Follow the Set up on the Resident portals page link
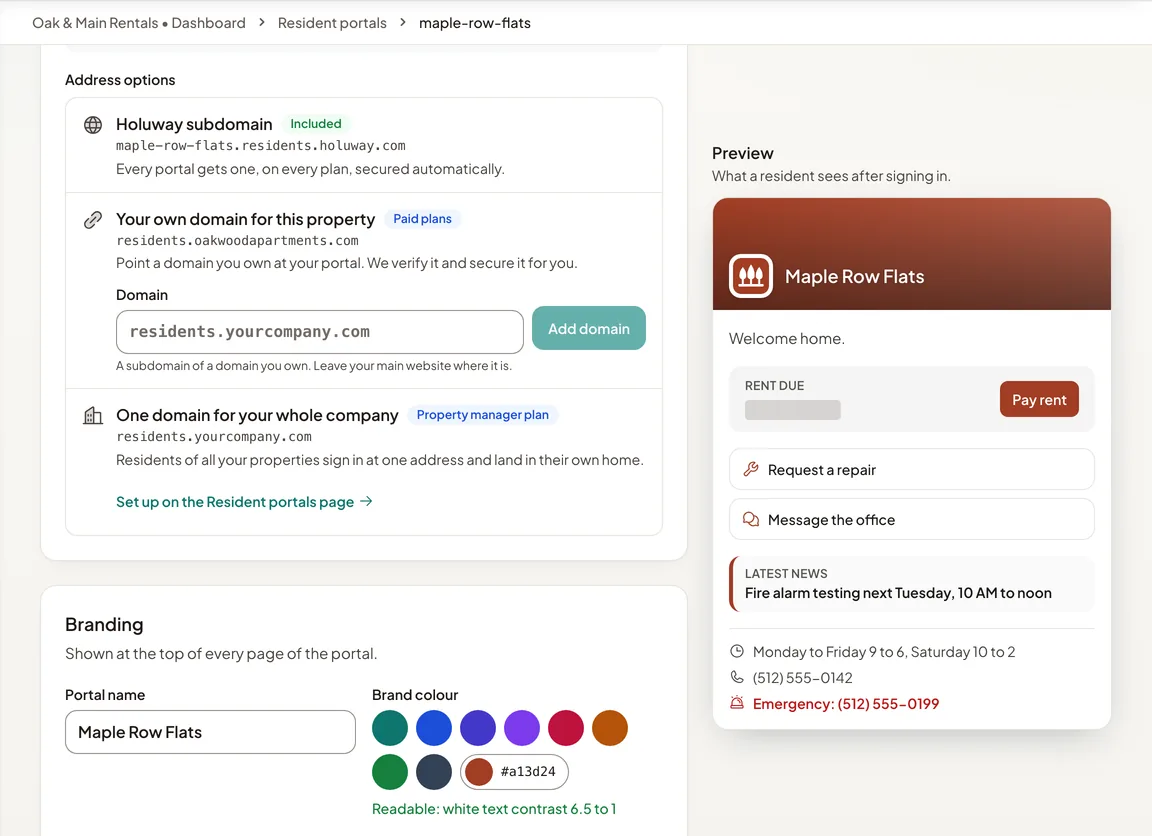 click(x=245, y=502)
